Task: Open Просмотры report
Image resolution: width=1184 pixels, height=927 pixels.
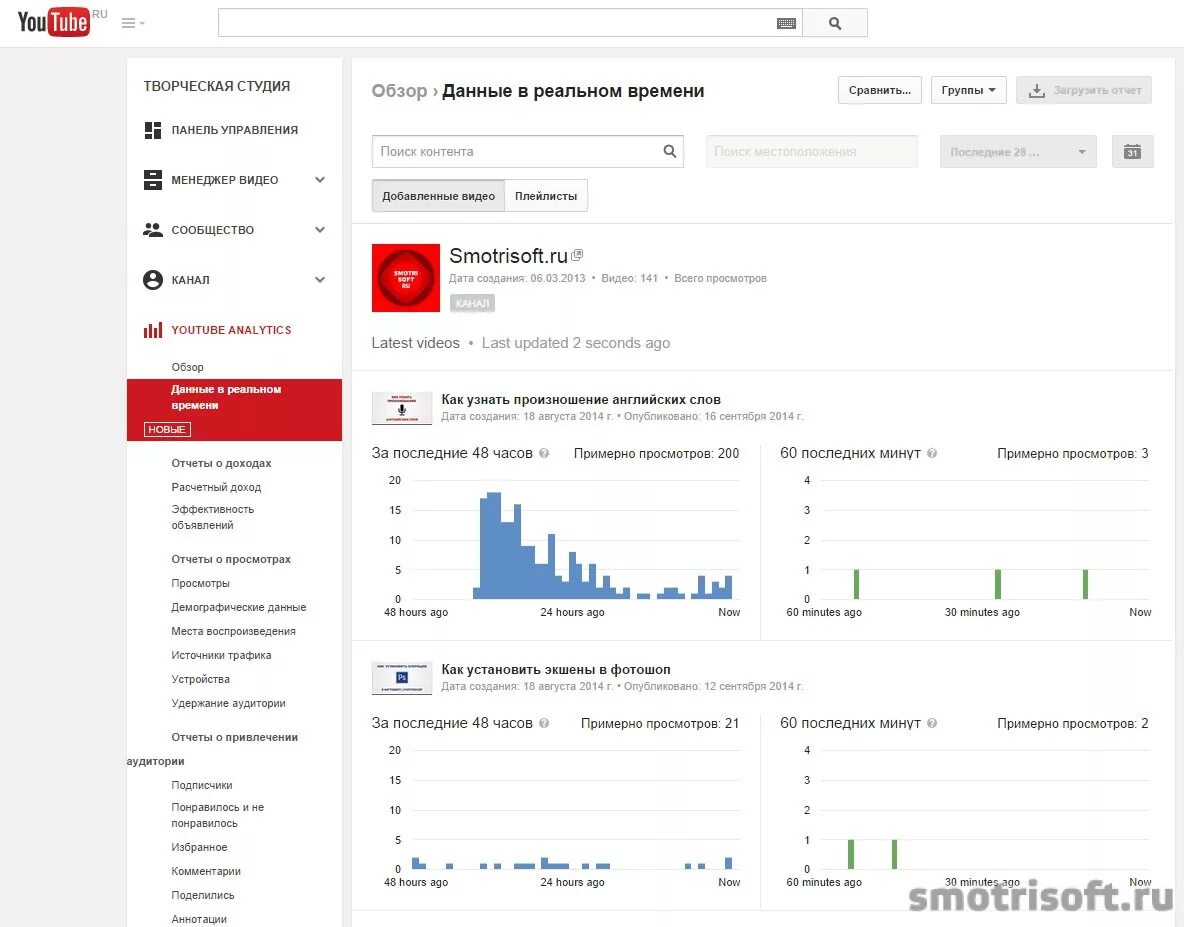Action: click(x=200, y=583)
